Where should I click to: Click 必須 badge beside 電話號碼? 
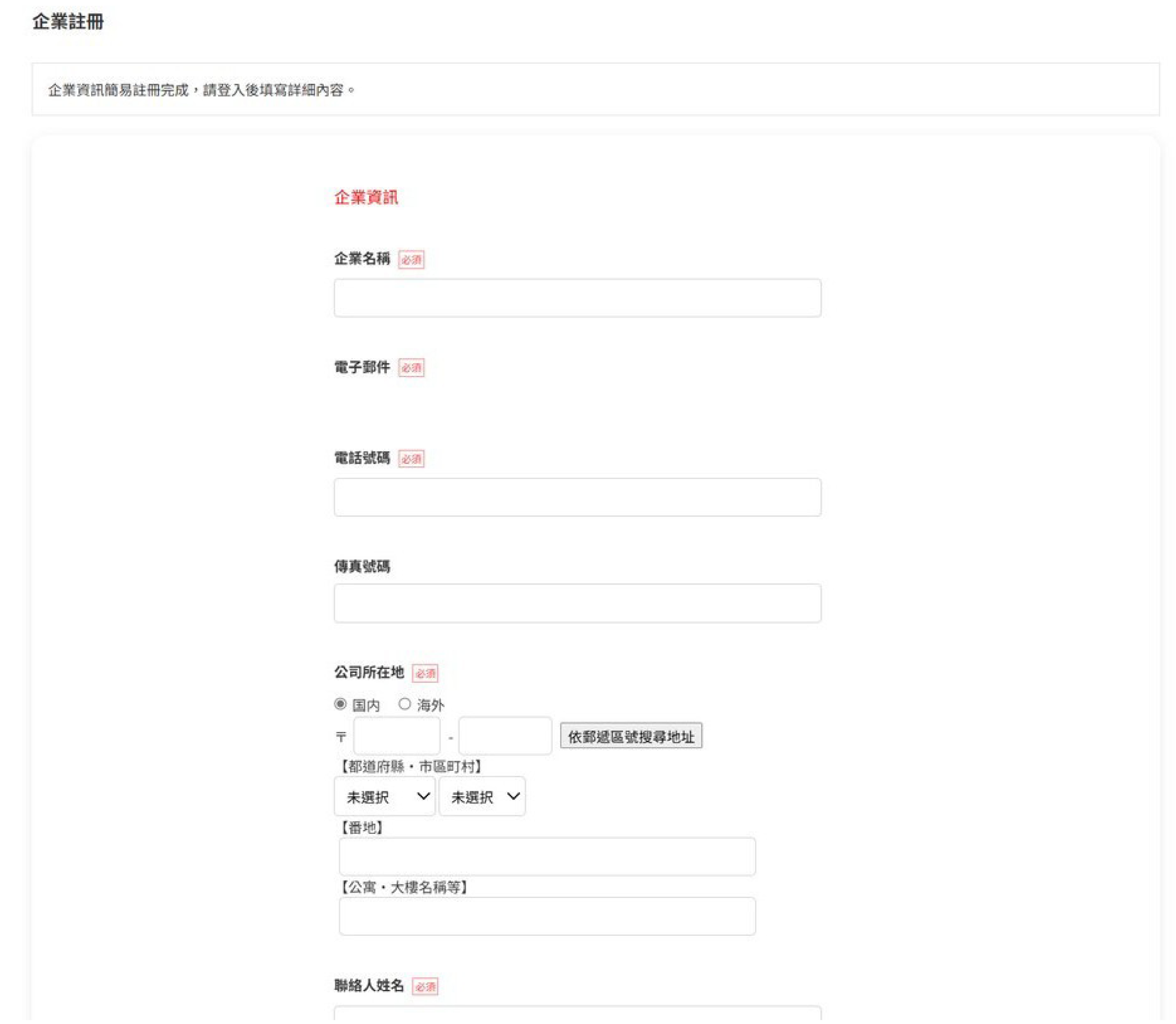point(411,458)
